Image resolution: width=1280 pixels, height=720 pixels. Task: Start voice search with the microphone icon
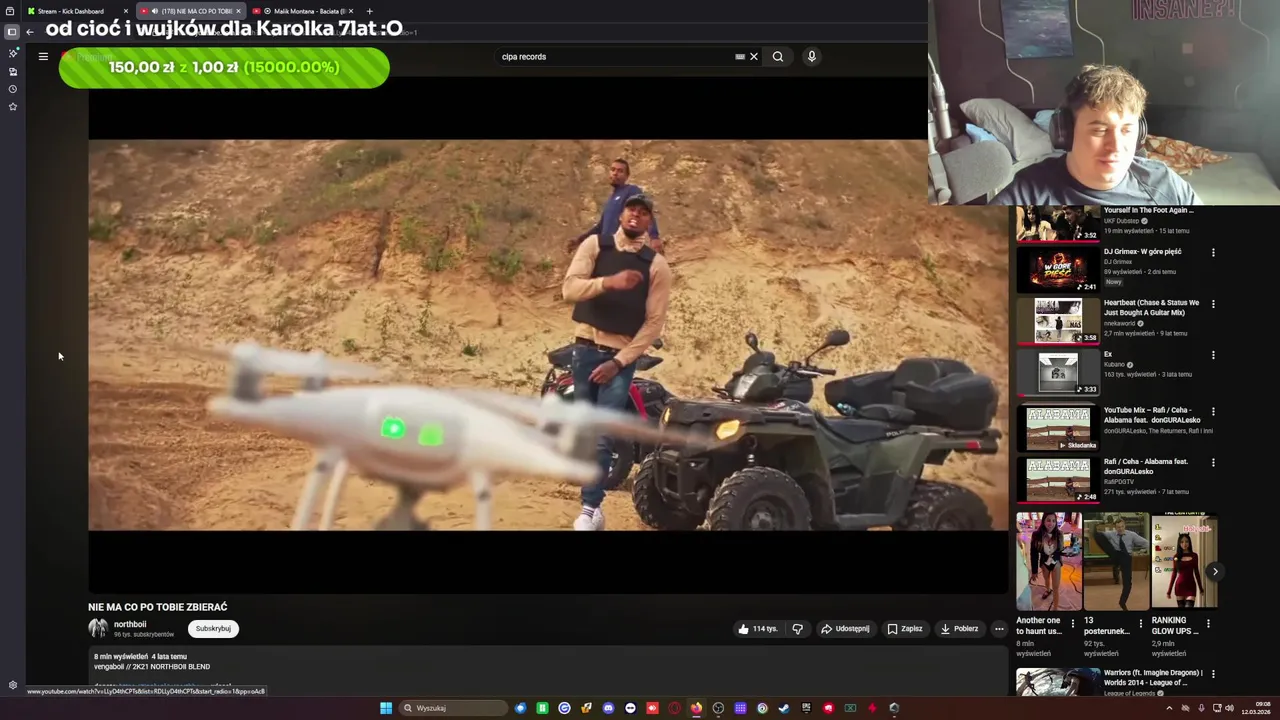[812, 57]
